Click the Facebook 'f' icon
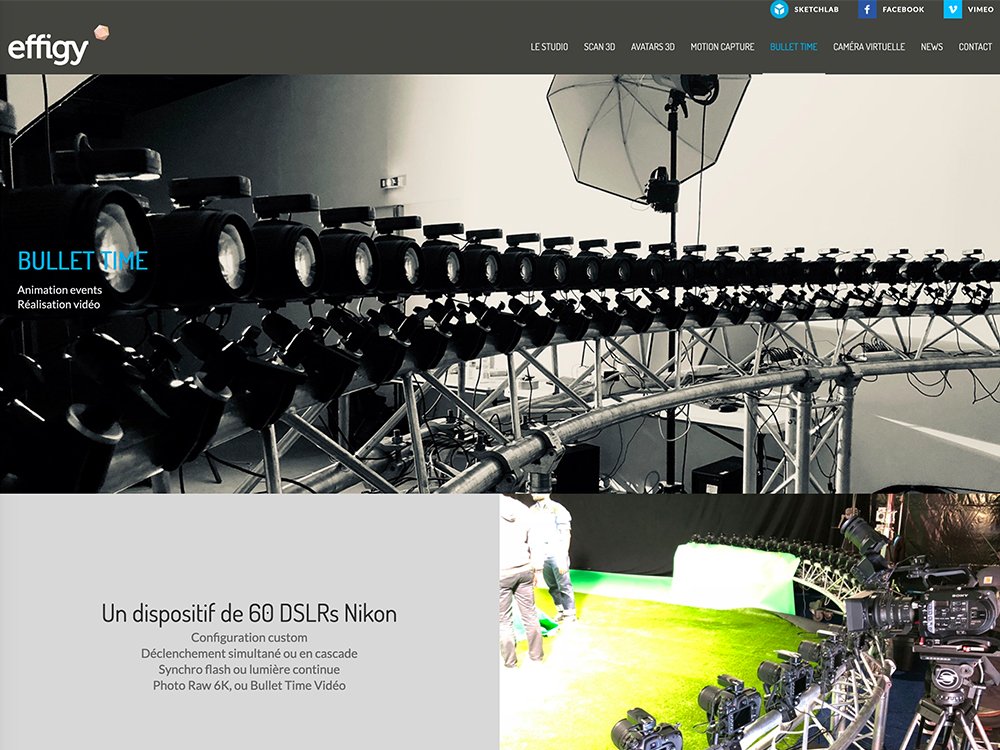The height and width of the screenshot is (750, 1000). 867,9
